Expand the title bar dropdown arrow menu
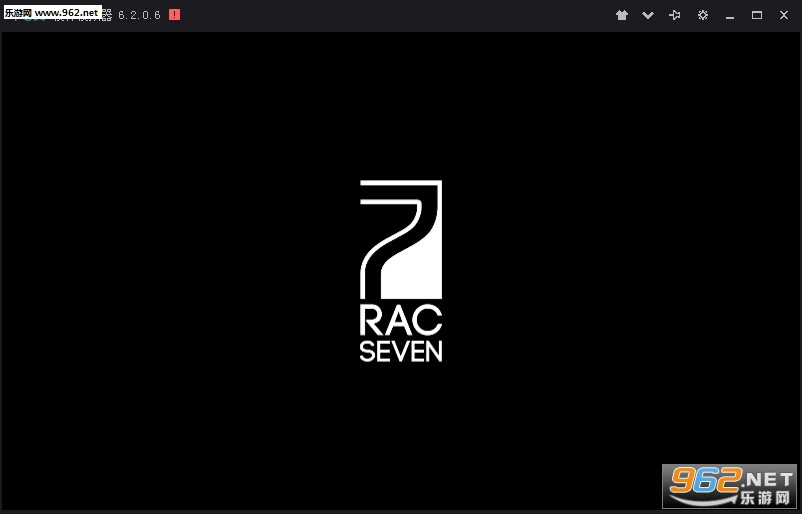Screen dimensions: 802x514 tap(648, 15)
